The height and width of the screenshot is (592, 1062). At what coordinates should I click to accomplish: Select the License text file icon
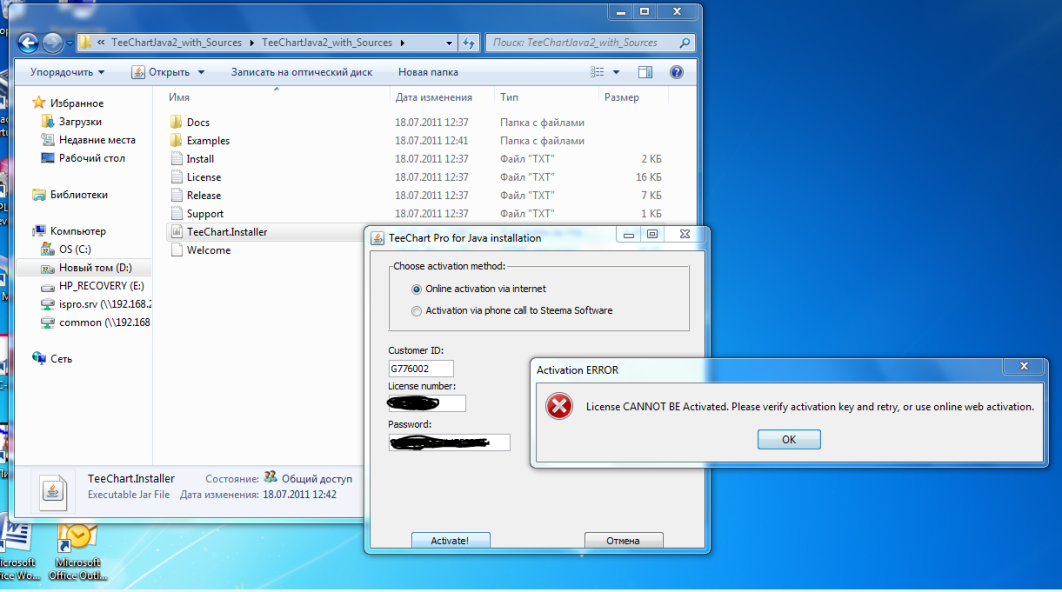click(x=176, y=177)
